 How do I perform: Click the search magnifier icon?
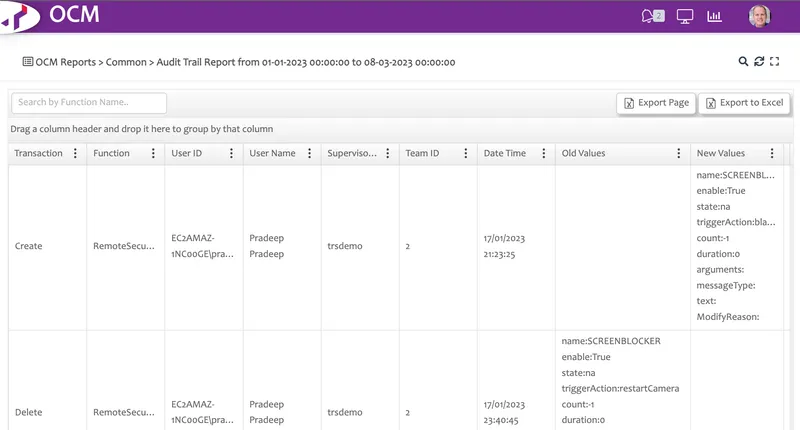click(743, 62)
